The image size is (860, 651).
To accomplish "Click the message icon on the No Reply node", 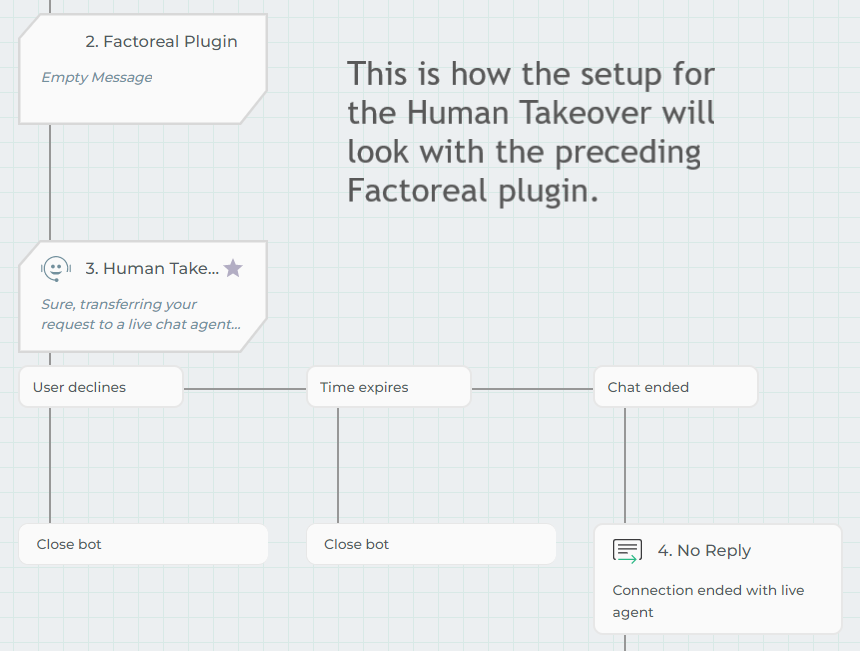I will [x=626, y=550].
